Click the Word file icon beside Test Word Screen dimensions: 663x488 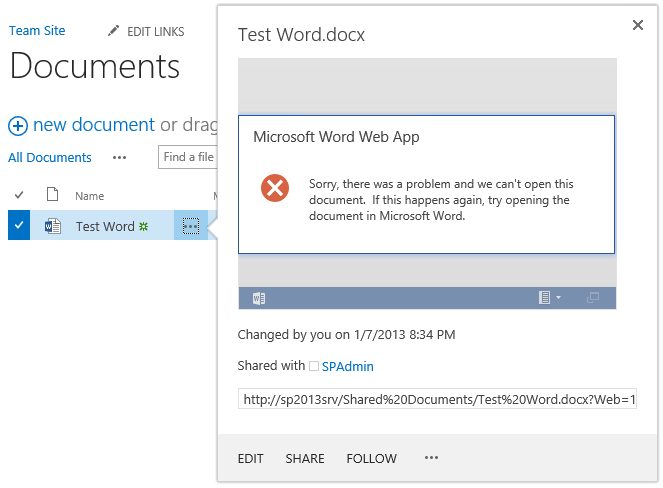[52, 226]
